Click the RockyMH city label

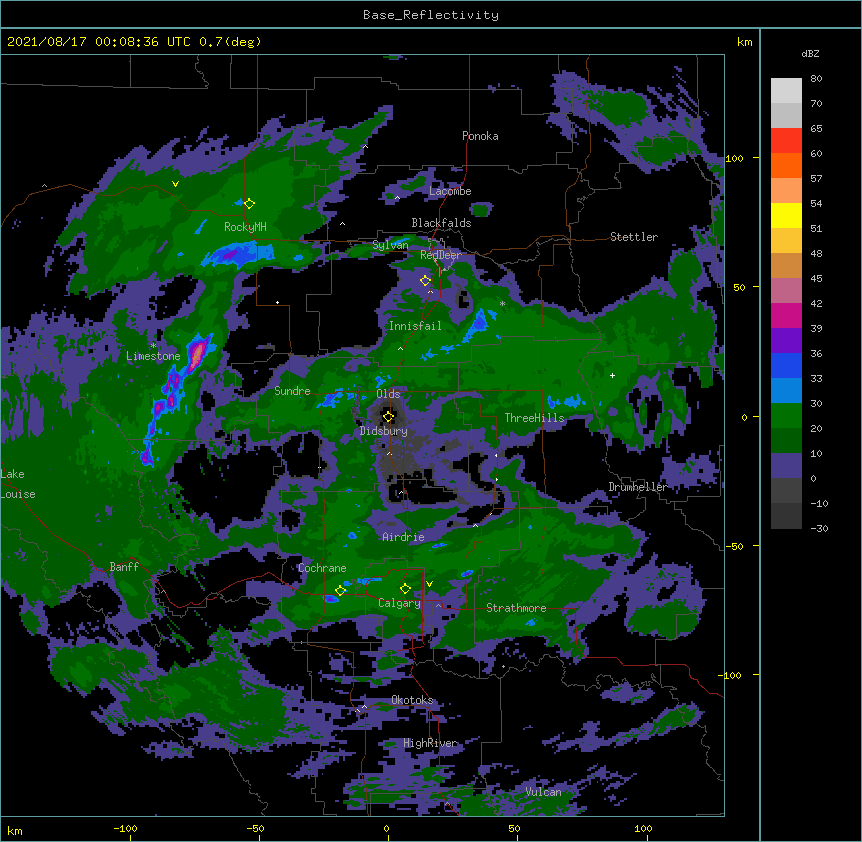tap(245, 227)
